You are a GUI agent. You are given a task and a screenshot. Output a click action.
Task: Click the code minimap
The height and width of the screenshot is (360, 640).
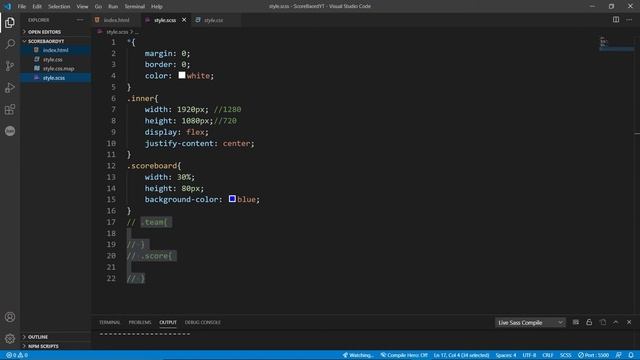pos(616,44)
